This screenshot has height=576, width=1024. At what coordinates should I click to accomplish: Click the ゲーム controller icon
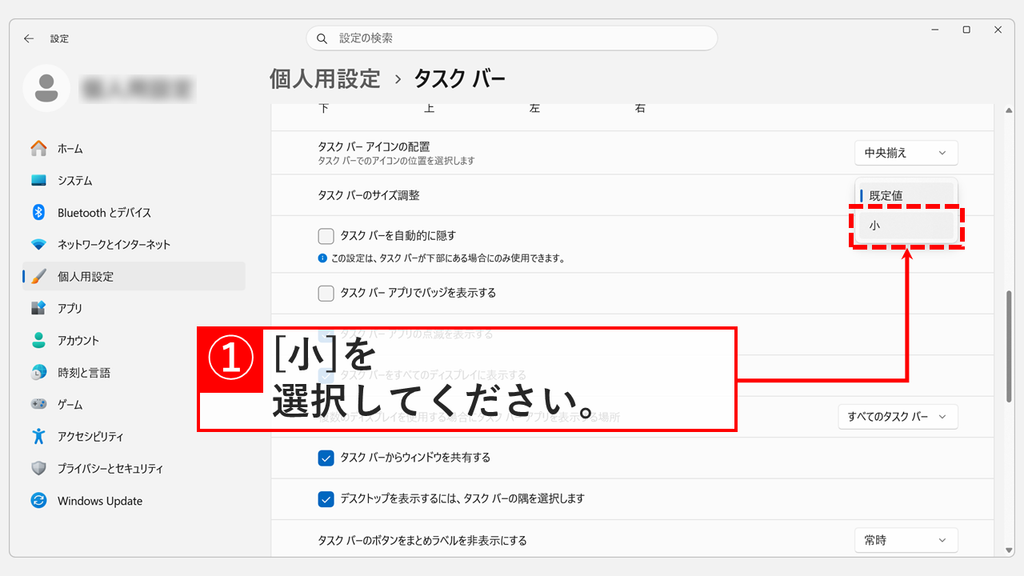pyautogui.click(x=39, y=404)
